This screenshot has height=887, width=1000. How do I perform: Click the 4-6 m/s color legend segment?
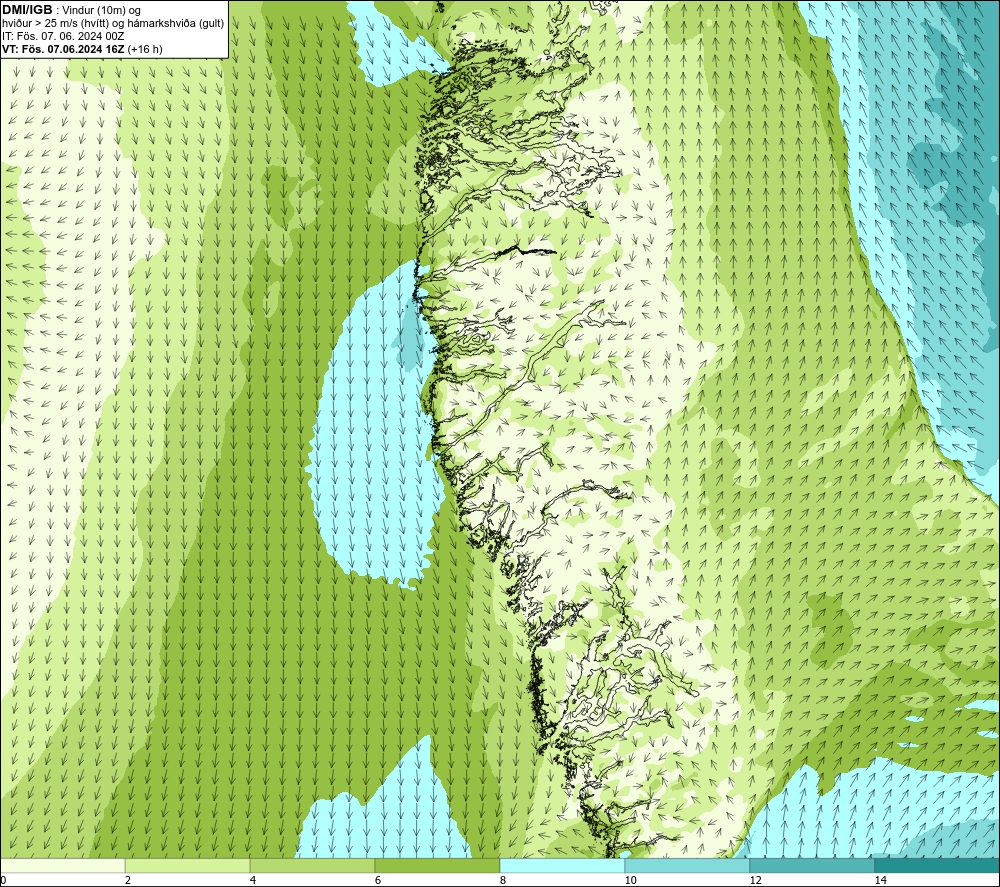[312, 865]
